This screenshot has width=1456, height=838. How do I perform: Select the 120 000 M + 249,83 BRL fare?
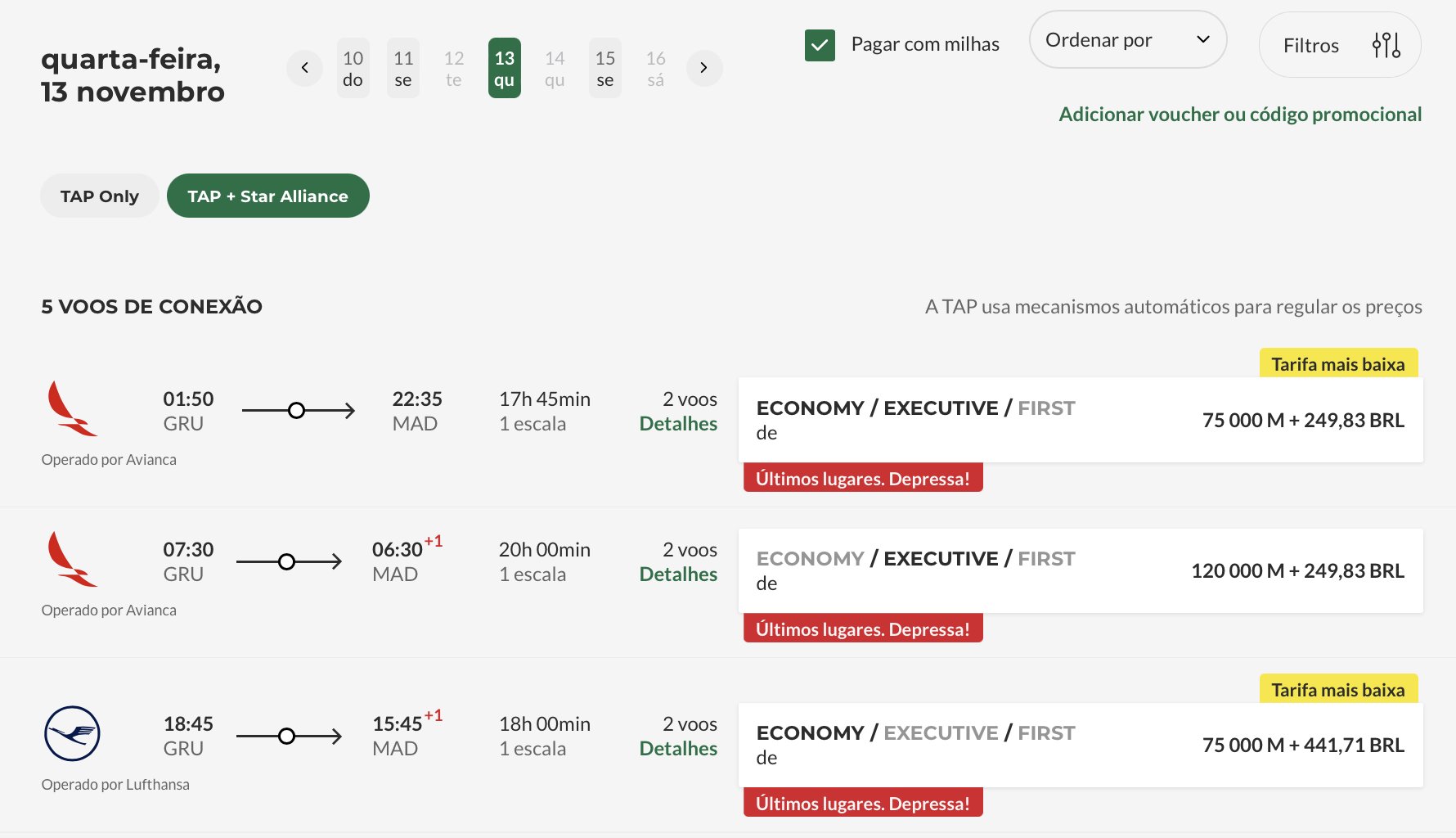pos(1081,570)
